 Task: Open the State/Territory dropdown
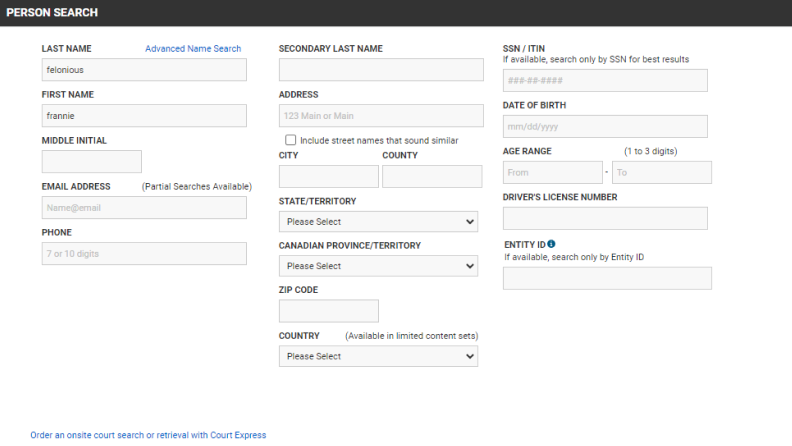click(x=378, y=221)
